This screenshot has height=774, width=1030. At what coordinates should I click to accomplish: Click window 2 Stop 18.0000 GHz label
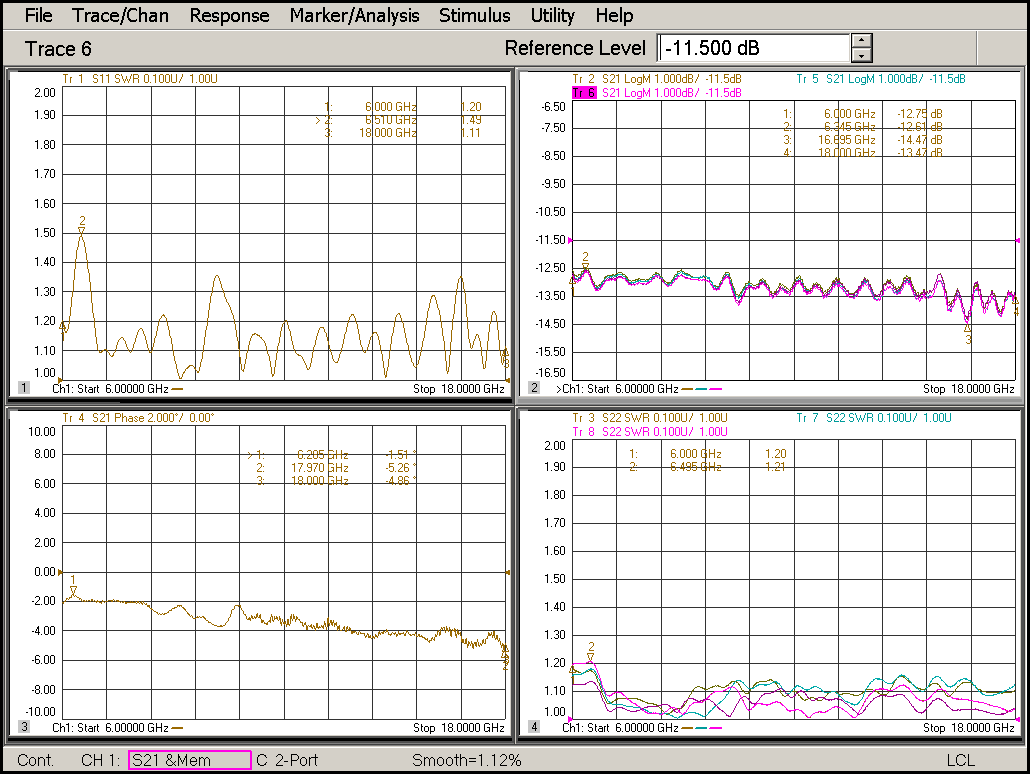pos(968,388)
